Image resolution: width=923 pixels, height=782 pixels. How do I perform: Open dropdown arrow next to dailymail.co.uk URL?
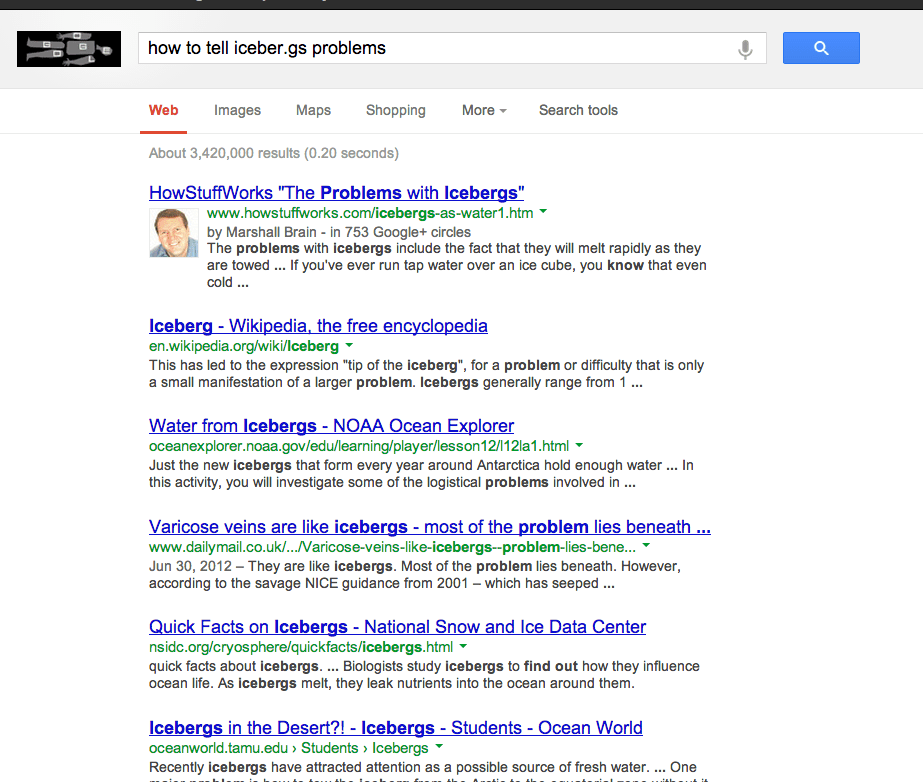646,547
